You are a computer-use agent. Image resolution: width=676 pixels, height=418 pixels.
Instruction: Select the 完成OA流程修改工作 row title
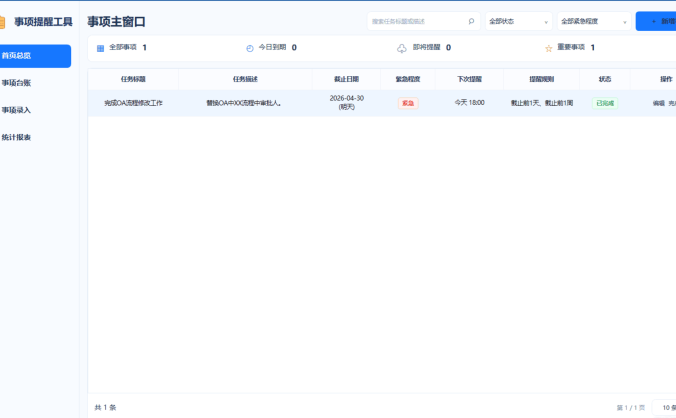(133, 103)
